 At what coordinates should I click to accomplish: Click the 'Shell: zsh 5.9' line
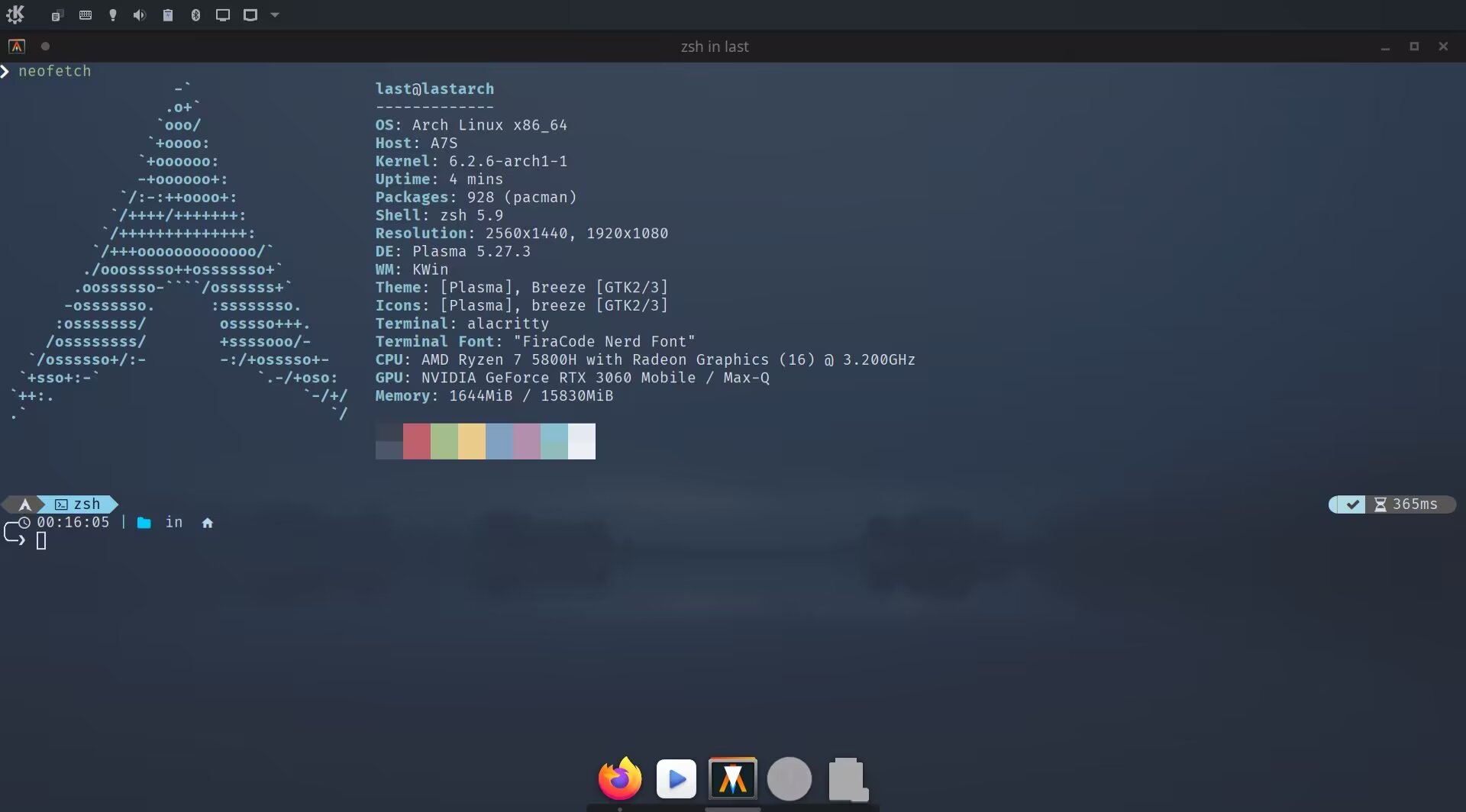click(x=439, y=216)
